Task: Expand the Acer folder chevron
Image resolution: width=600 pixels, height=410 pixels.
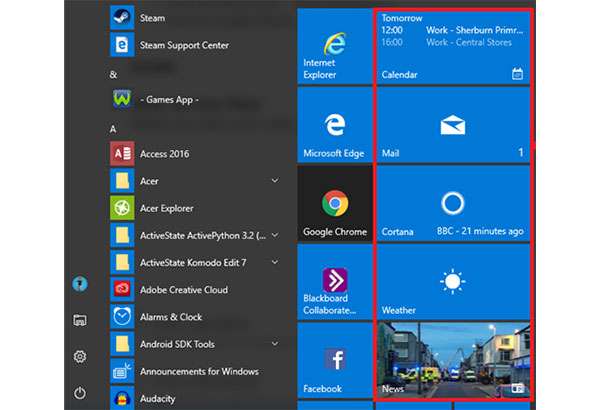Action: pyautogui.click(x=274, y=181)
